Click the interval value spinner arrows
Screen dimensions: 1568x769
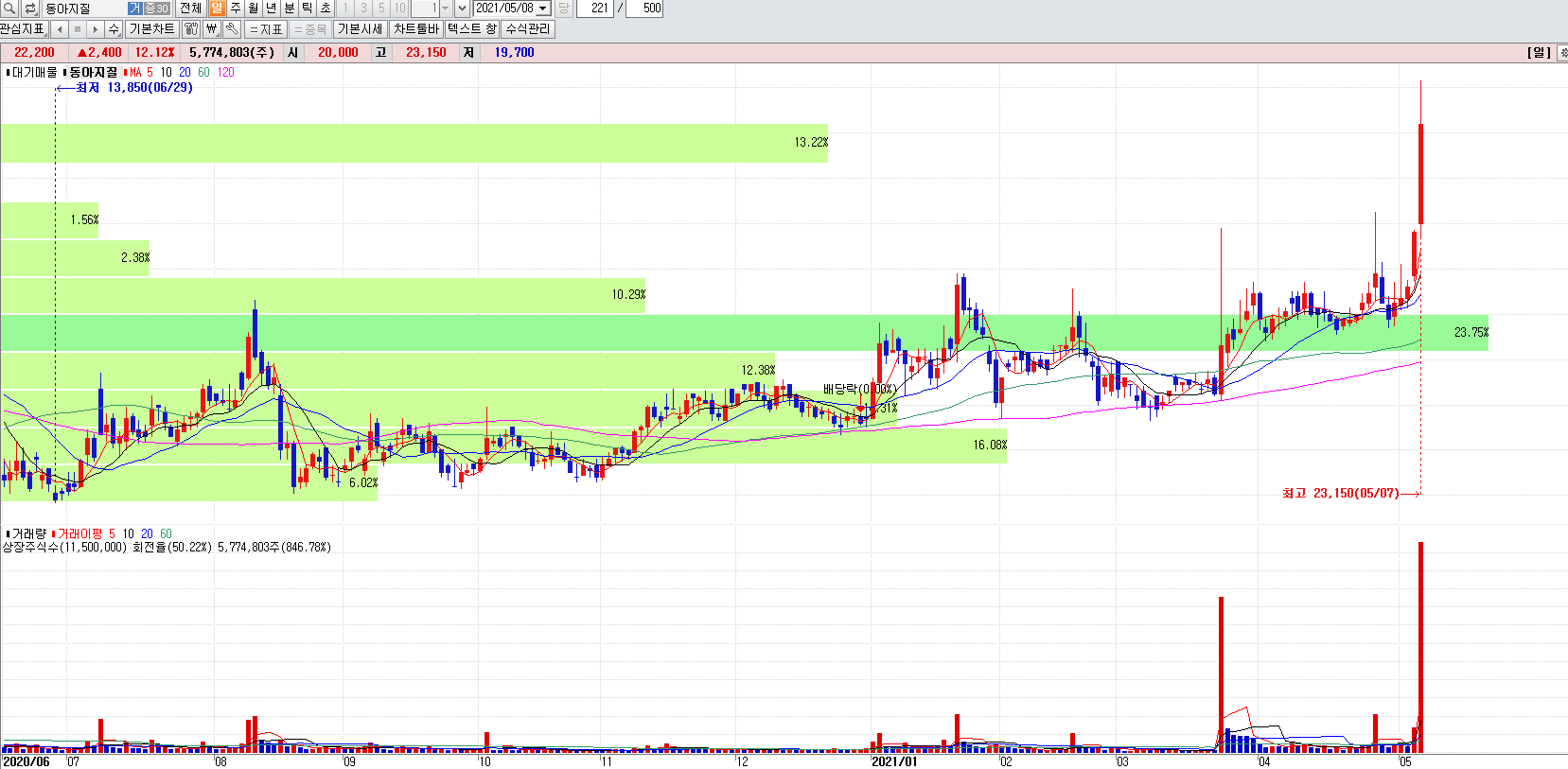[x=446, y=9]
